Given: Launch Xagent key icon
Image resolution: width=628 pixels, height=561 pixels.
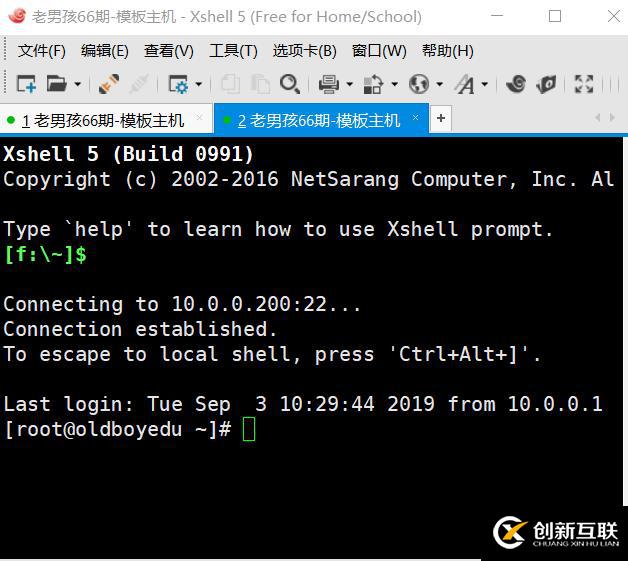Looking at the screenshot, I should (x=546, y=84).
